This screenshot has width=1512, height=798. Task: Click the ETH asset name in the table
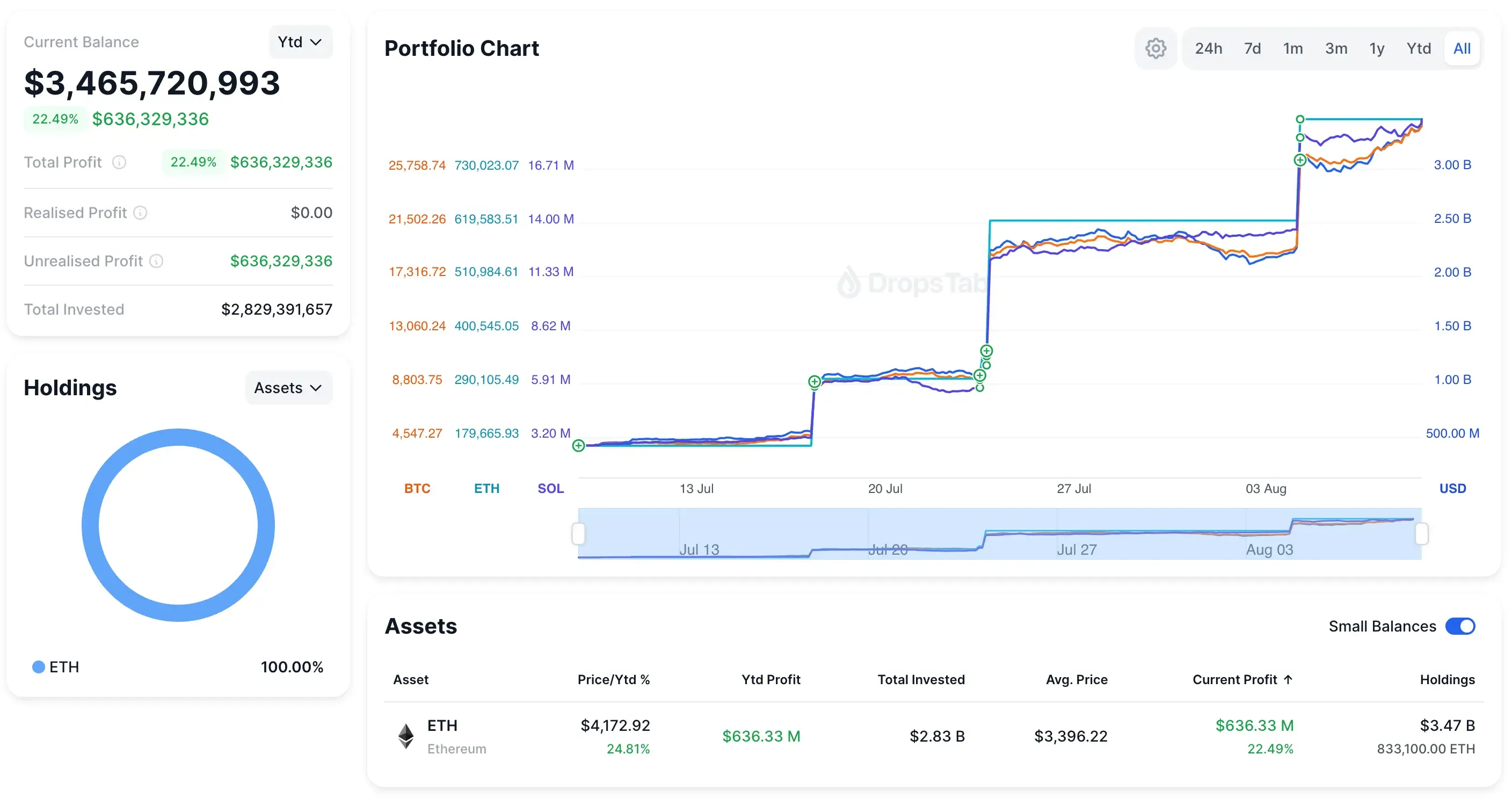(442, 725)
